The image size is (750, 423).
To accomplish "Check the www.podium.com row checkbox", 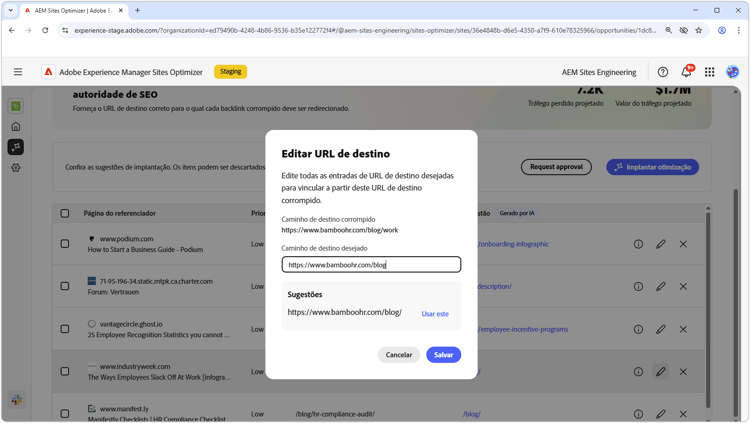I will [x=65, y=244].
